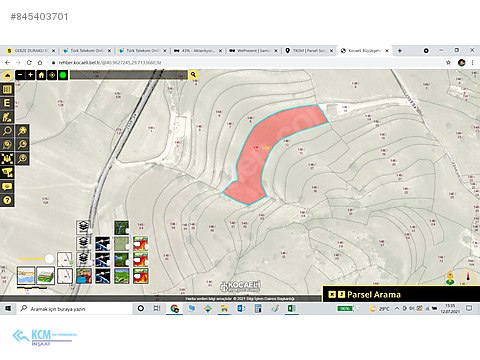
Task: Toggle the lowest layer stack option
Action: (x=84, y=259)
